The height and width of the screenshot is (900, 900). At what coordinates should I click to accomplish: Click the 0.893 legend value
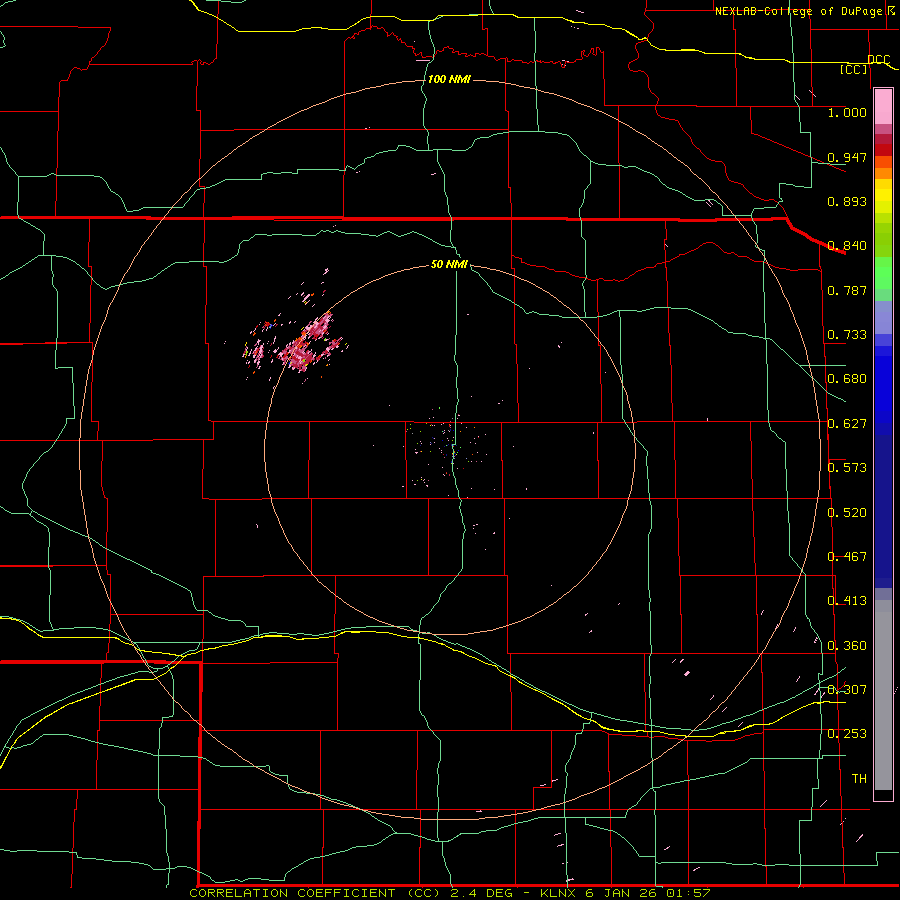(x=847, y=201)
